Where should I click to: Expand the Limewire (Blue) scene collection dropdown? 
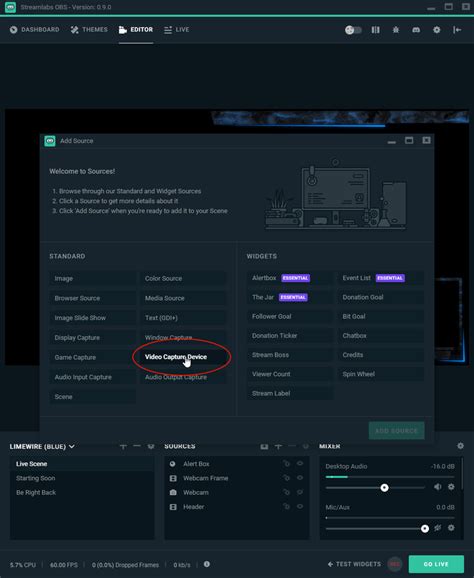42,446
